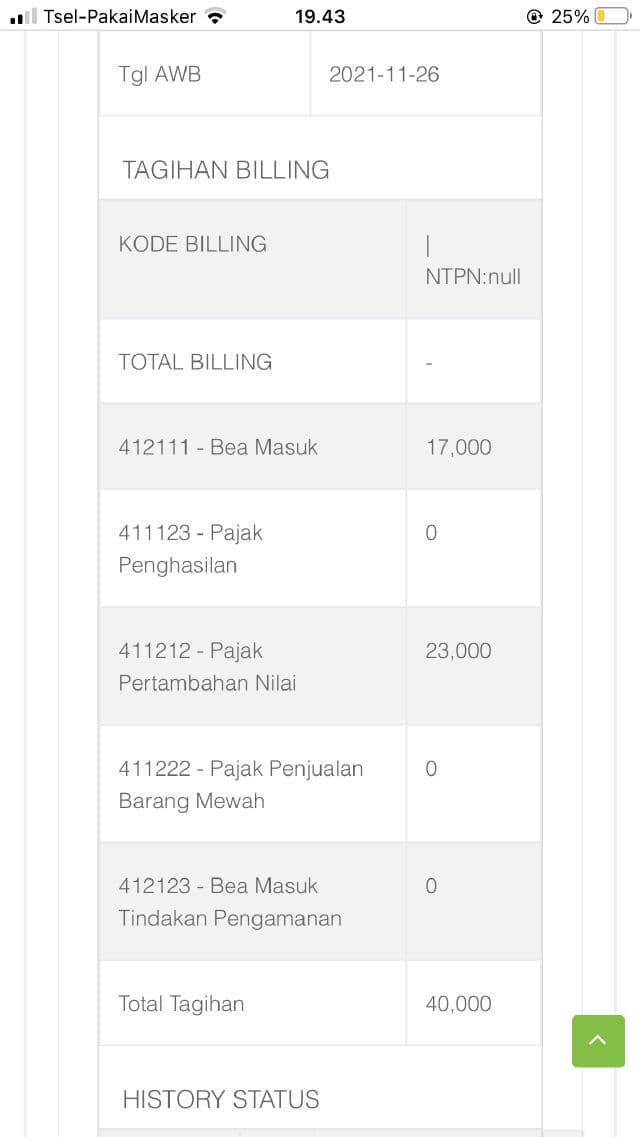Tap the cellular signal bars icon

point(23,16)
